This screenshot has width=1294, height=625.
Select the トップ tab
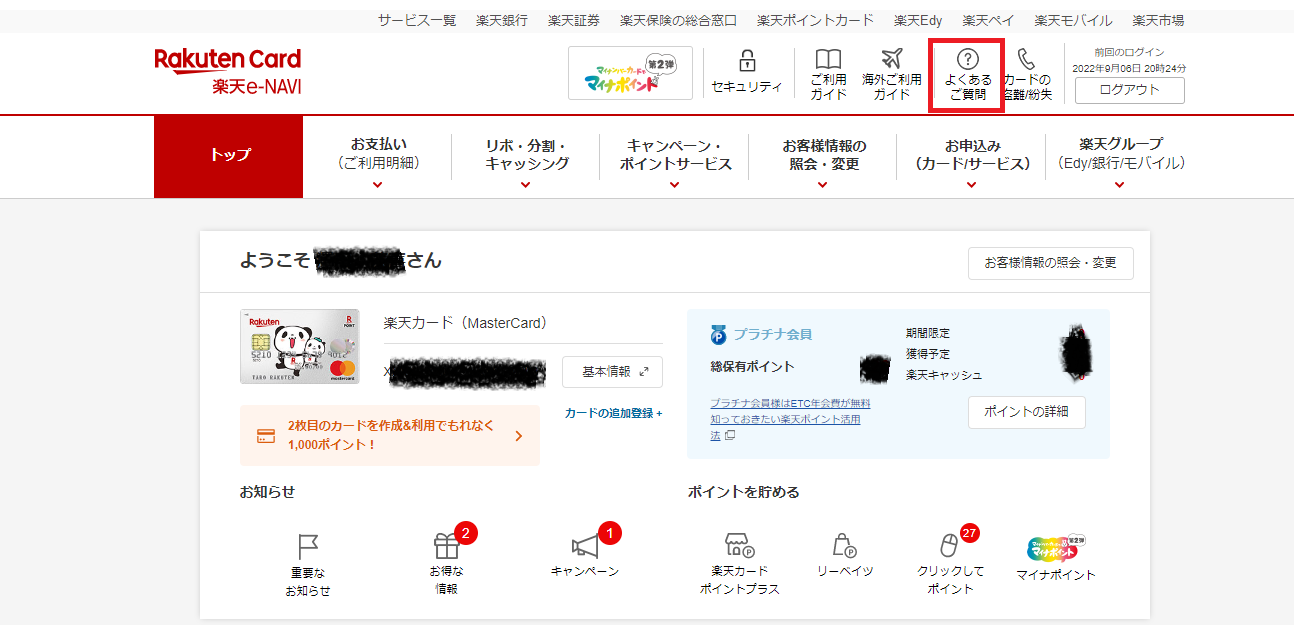click(229, 156)
